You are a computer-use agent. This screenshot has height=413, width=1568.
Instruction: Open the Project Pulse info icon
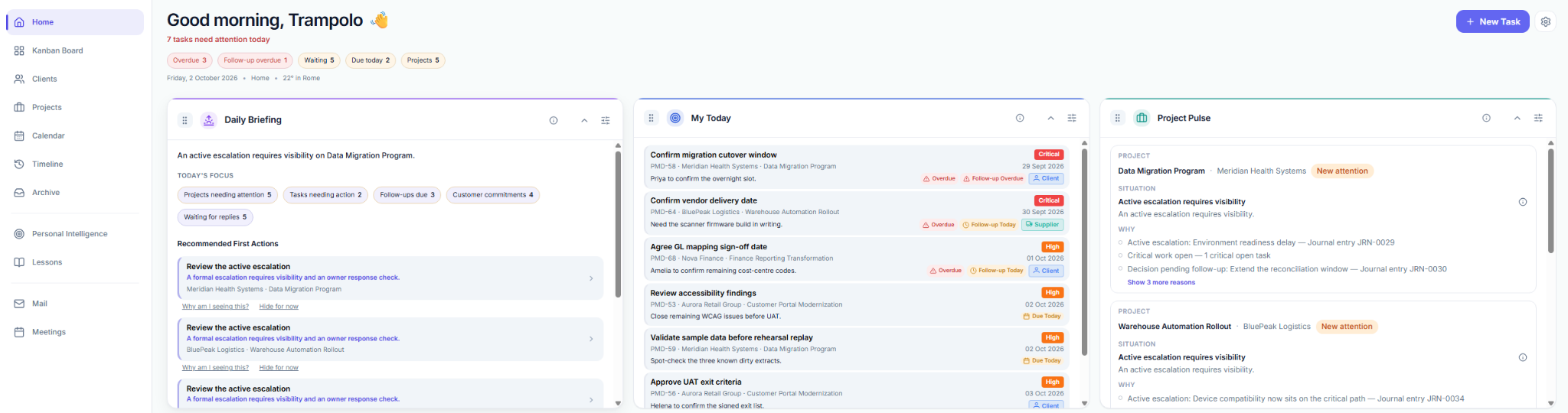(x=1486, y=118)
